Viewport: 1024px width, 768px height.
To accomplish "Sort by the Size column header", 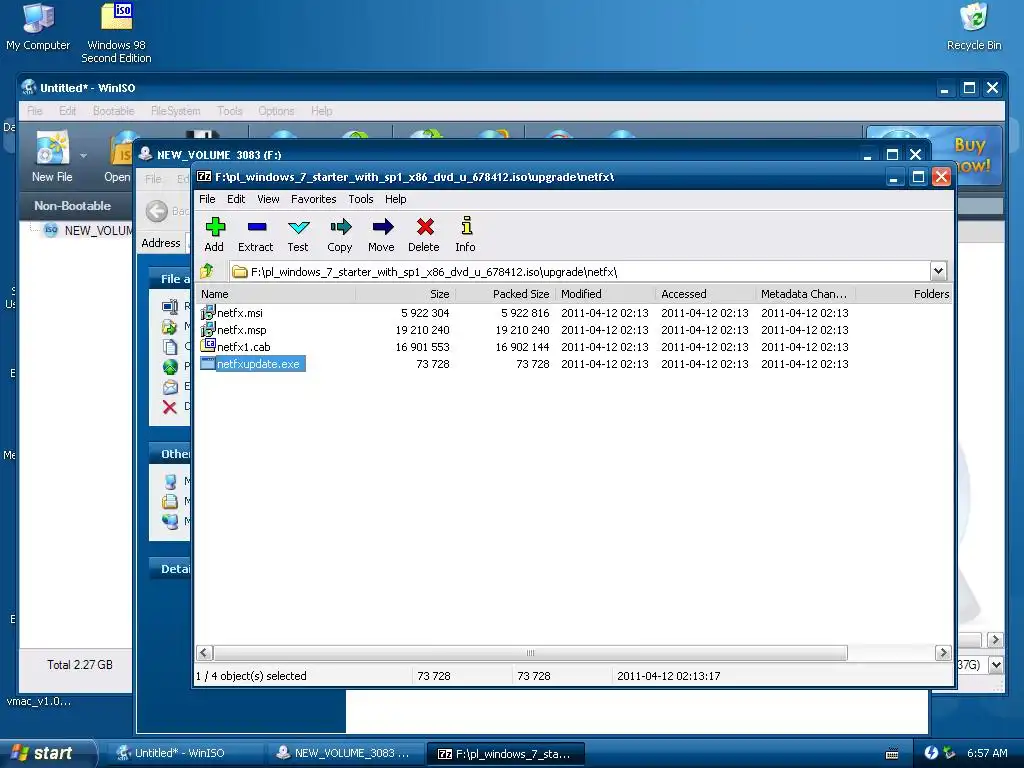I will (x=405, y=294).
